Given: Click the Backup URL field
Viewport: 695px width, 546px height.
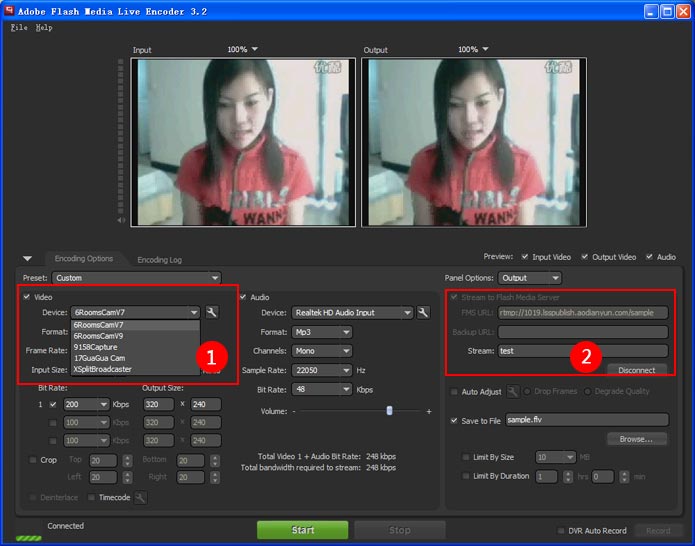Looking at the screenshot, I should pos(583,332).
